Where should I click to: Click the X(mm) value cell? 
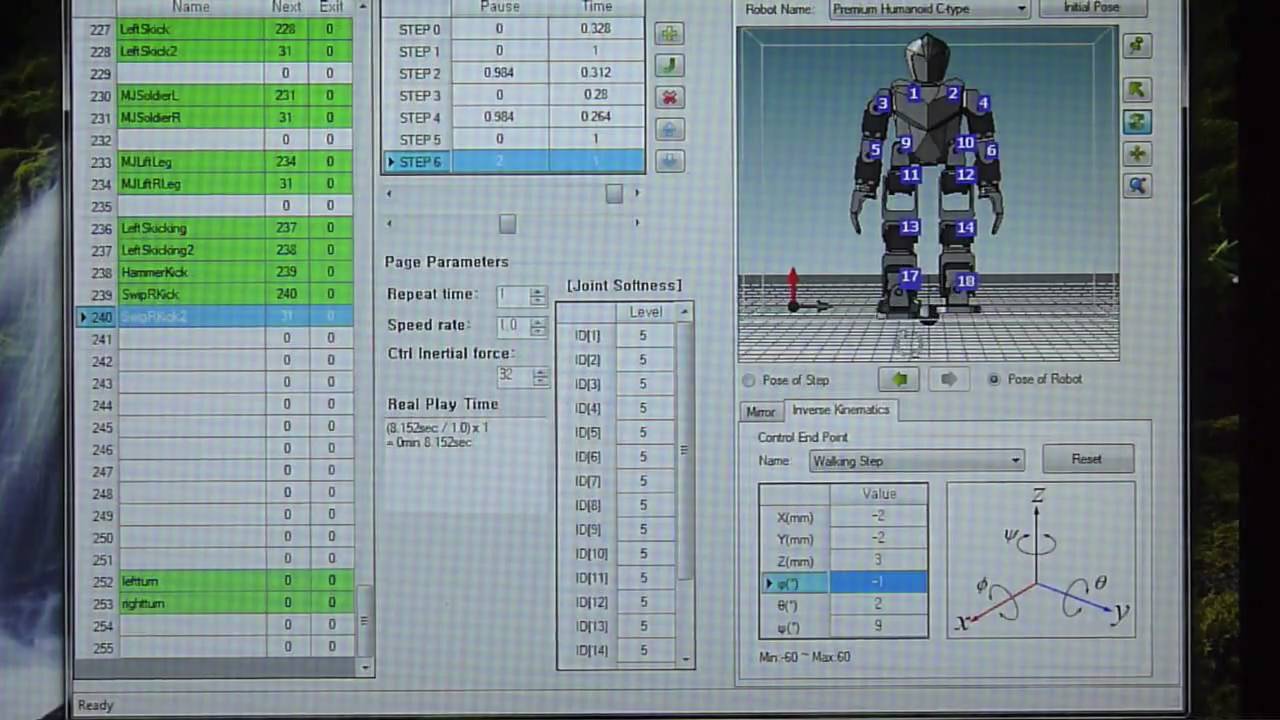pos(878,516)
